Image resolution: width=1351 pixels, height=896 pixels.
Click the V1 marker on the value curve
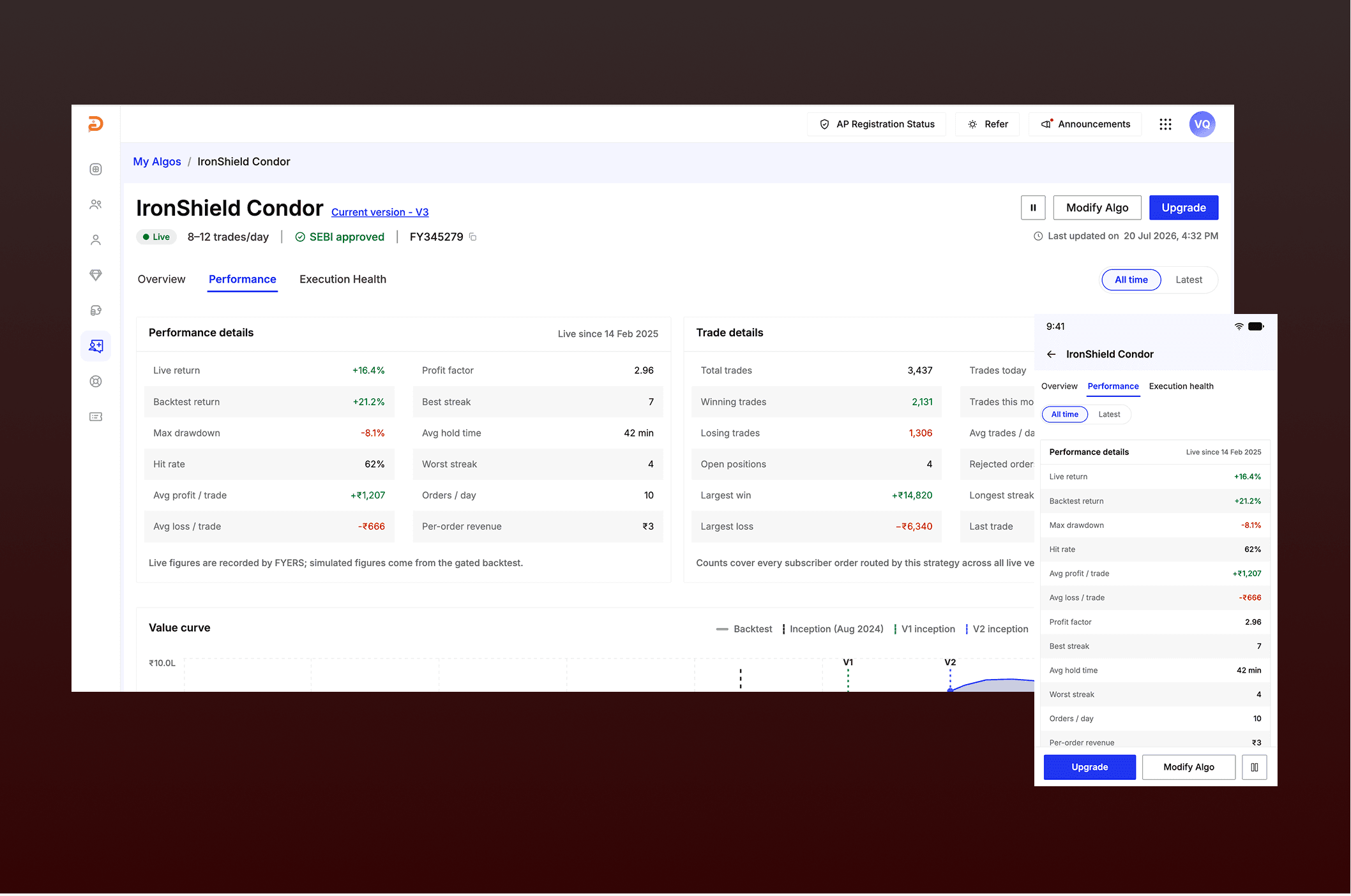pyautogui.click(x=848, y=662)
